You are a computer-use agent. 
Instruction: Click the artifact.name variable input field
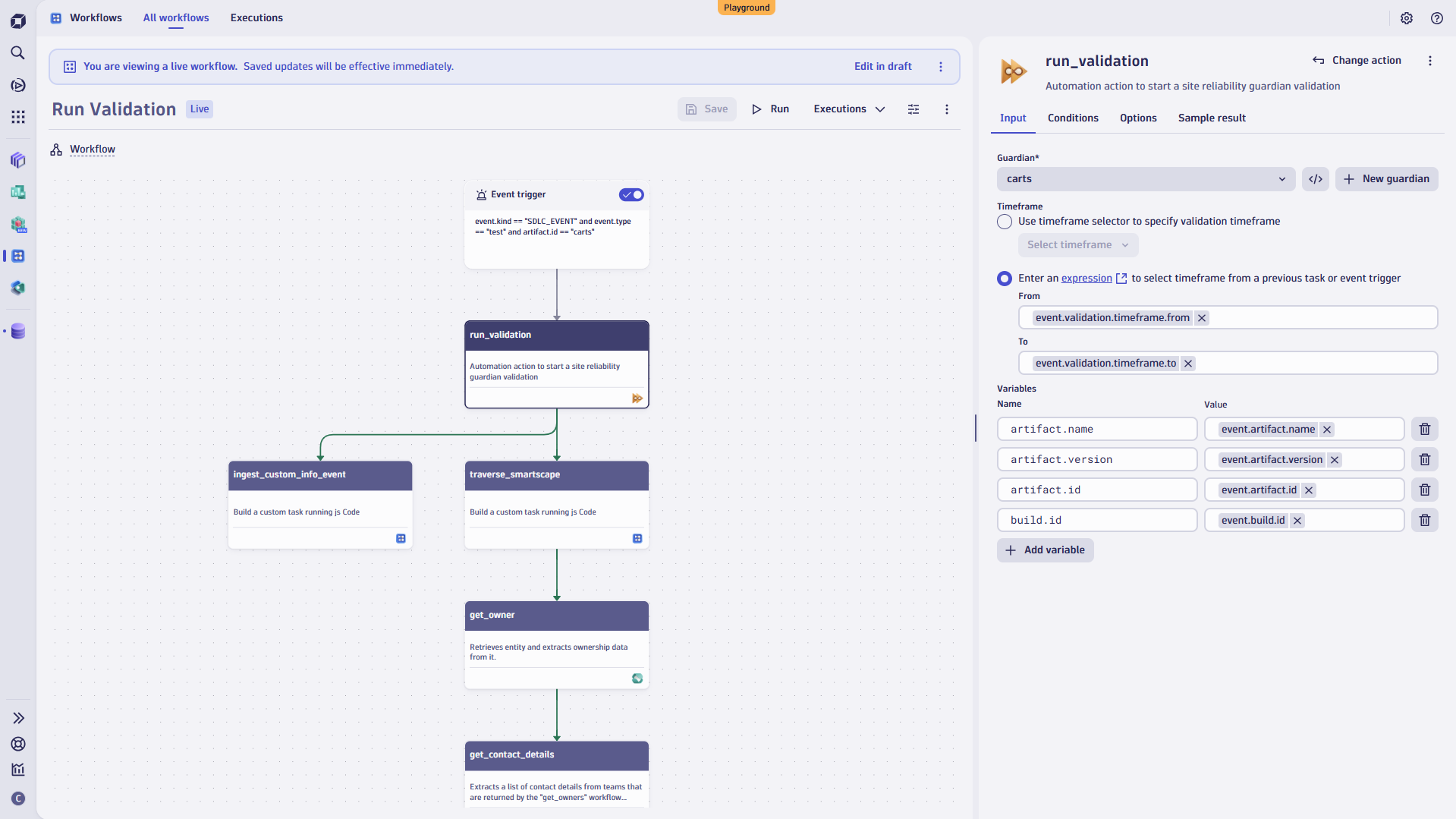click(x=1096, y=429)
